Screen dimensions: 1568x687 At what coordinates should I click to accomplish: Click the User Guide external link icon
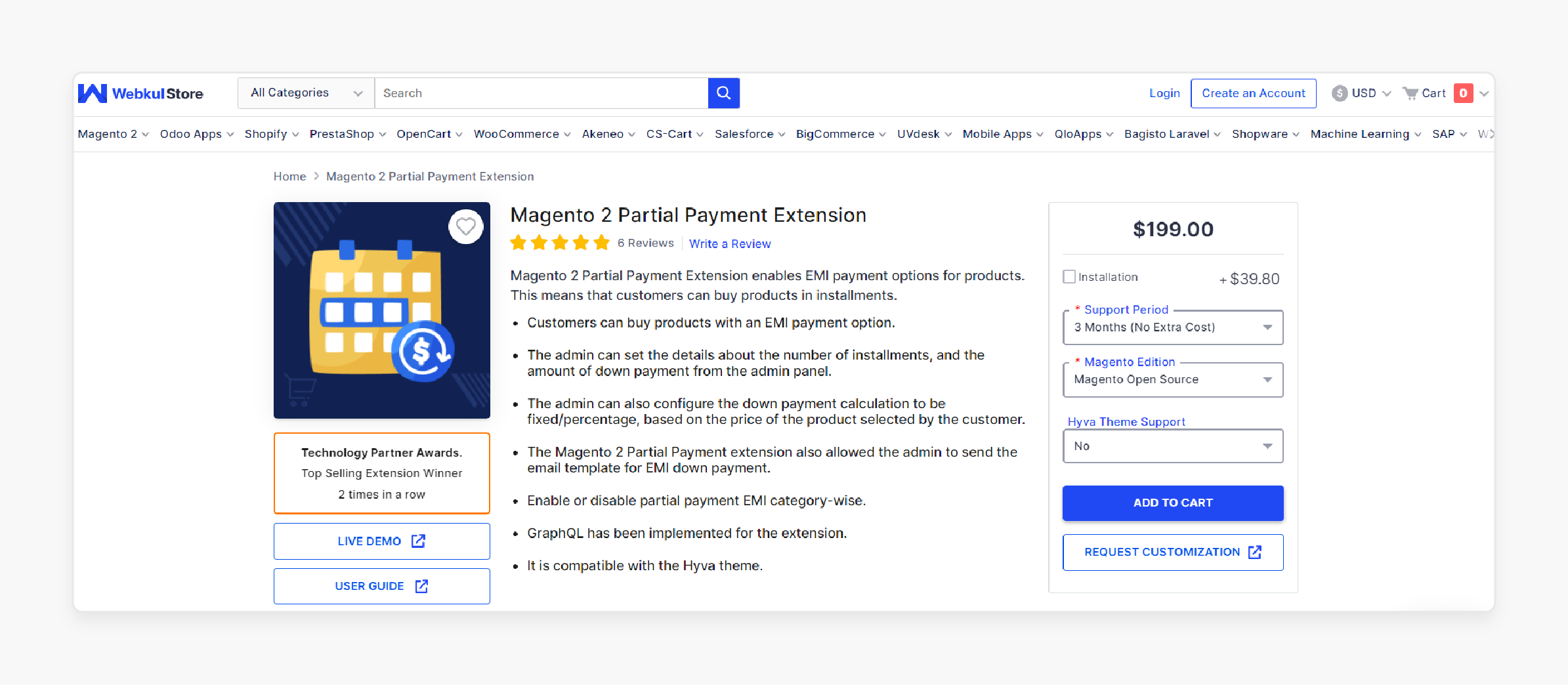pos(421,585)
